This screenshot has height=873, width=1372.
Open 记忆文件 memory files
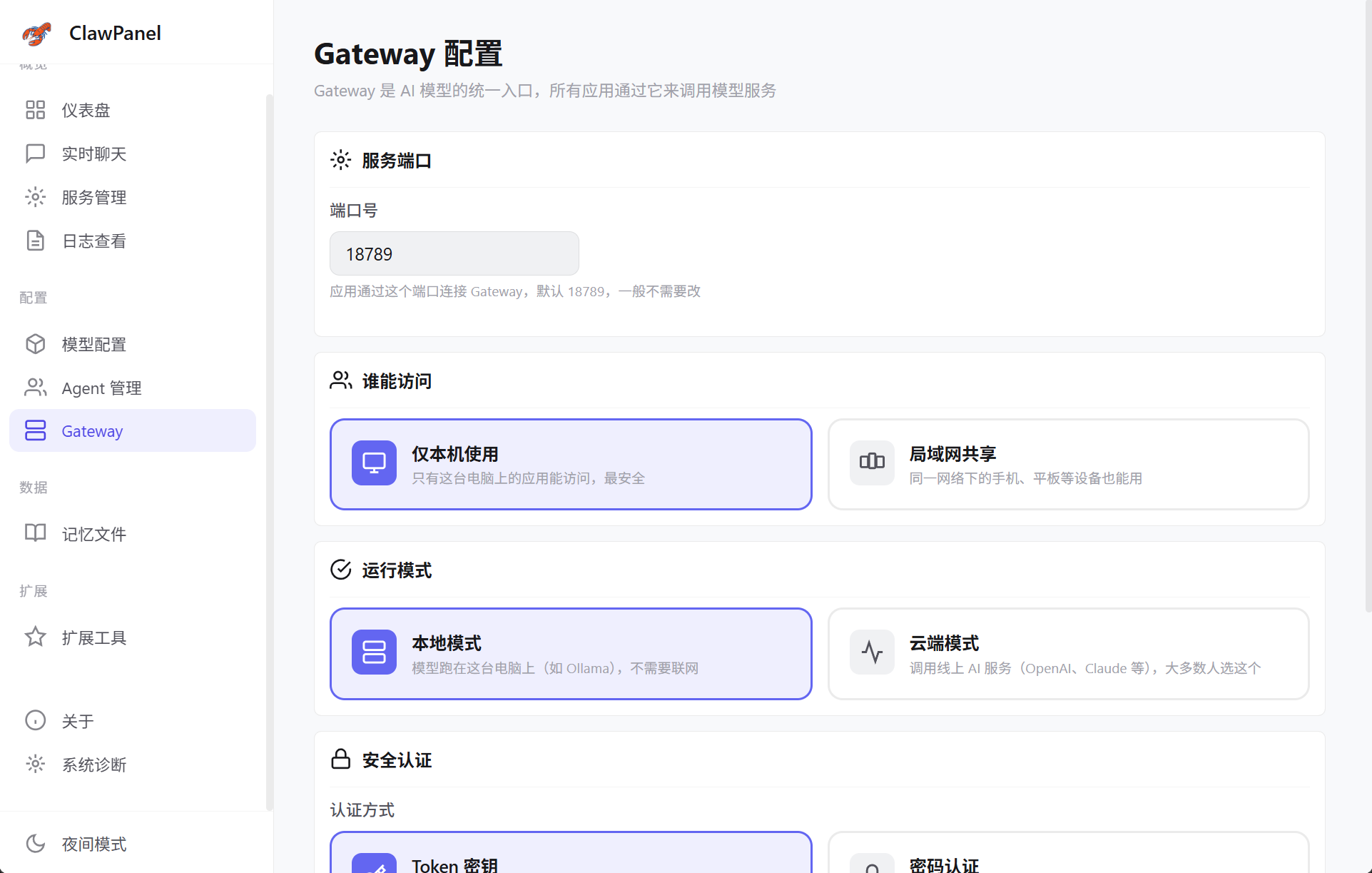click(93, 533)
